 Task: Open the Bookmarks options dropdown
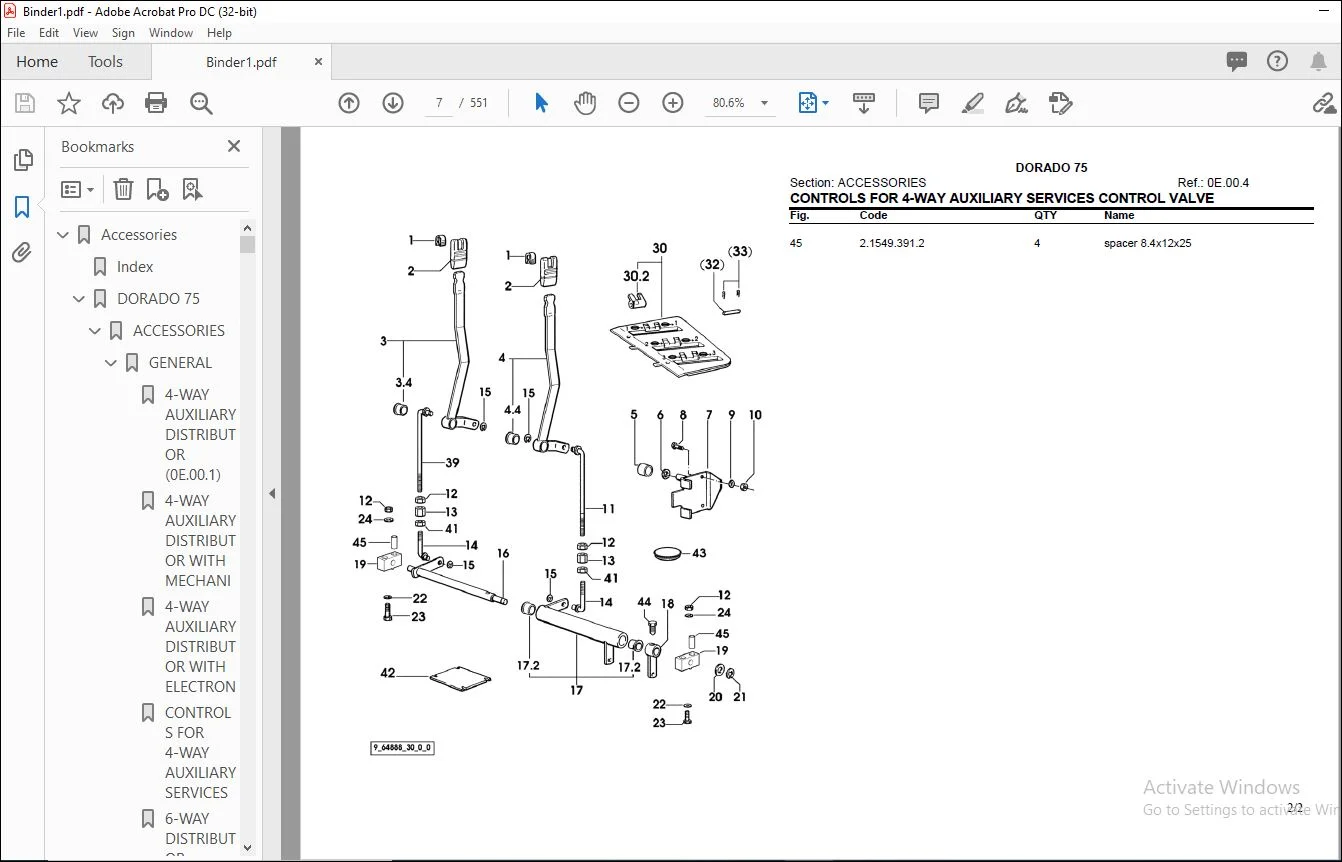[x=78, y=189]
